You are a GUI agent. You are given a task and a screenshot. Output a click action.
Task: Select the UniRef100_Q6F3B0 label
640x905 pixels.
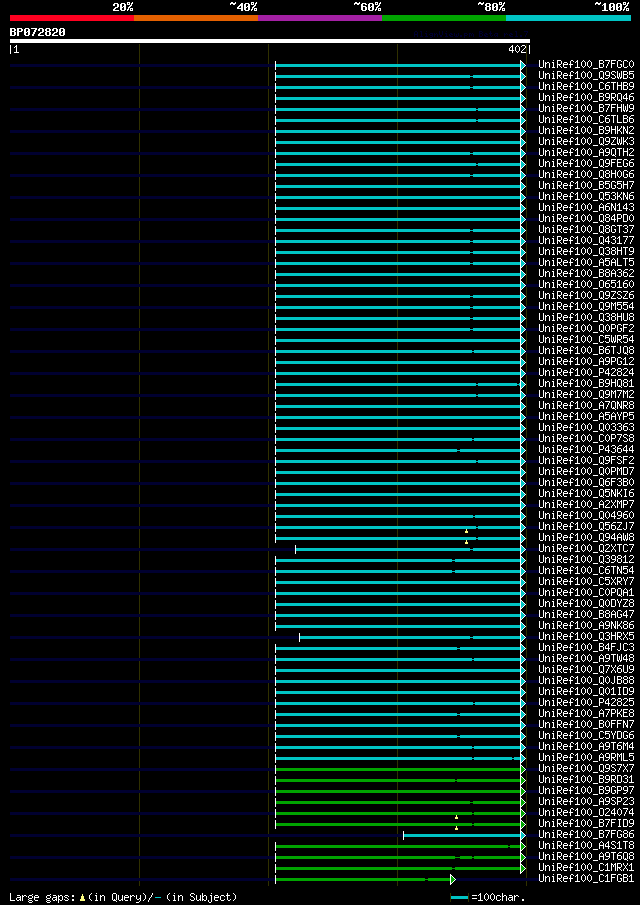coord(586,482)
